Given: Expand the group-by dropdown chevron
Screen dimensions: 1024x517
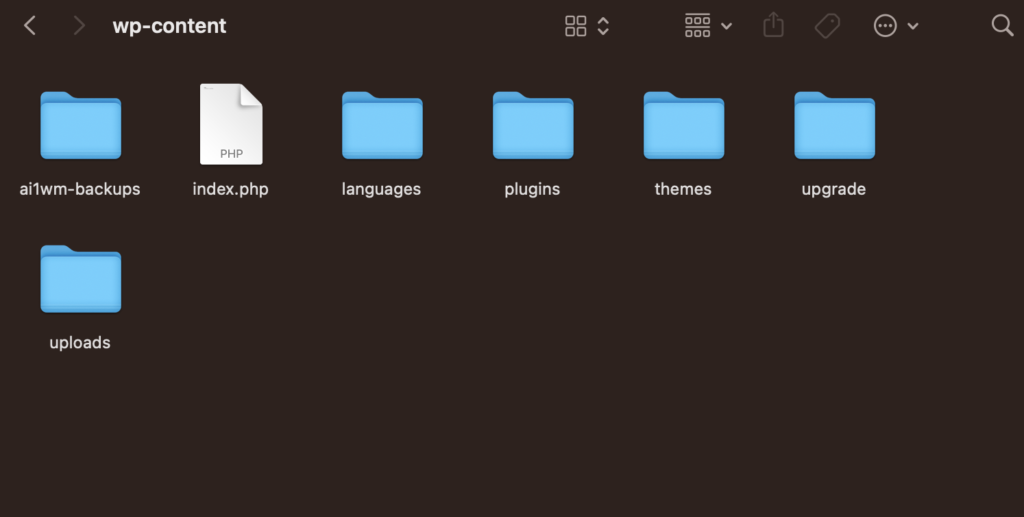Looking at the screenshot, I should pos(726,26).
